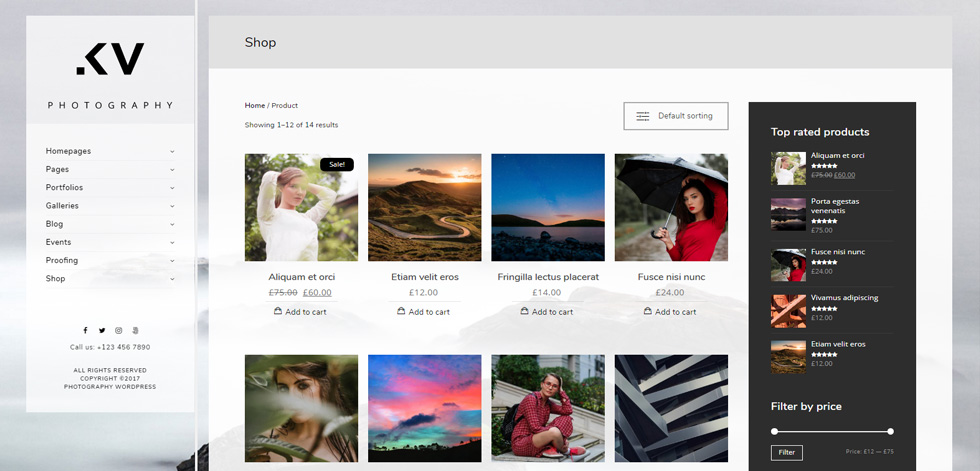This screenshot has width=980, height=471.
Task: Open woman in white sweater product image
Action: pyautogui.click(x=301, y=207)
